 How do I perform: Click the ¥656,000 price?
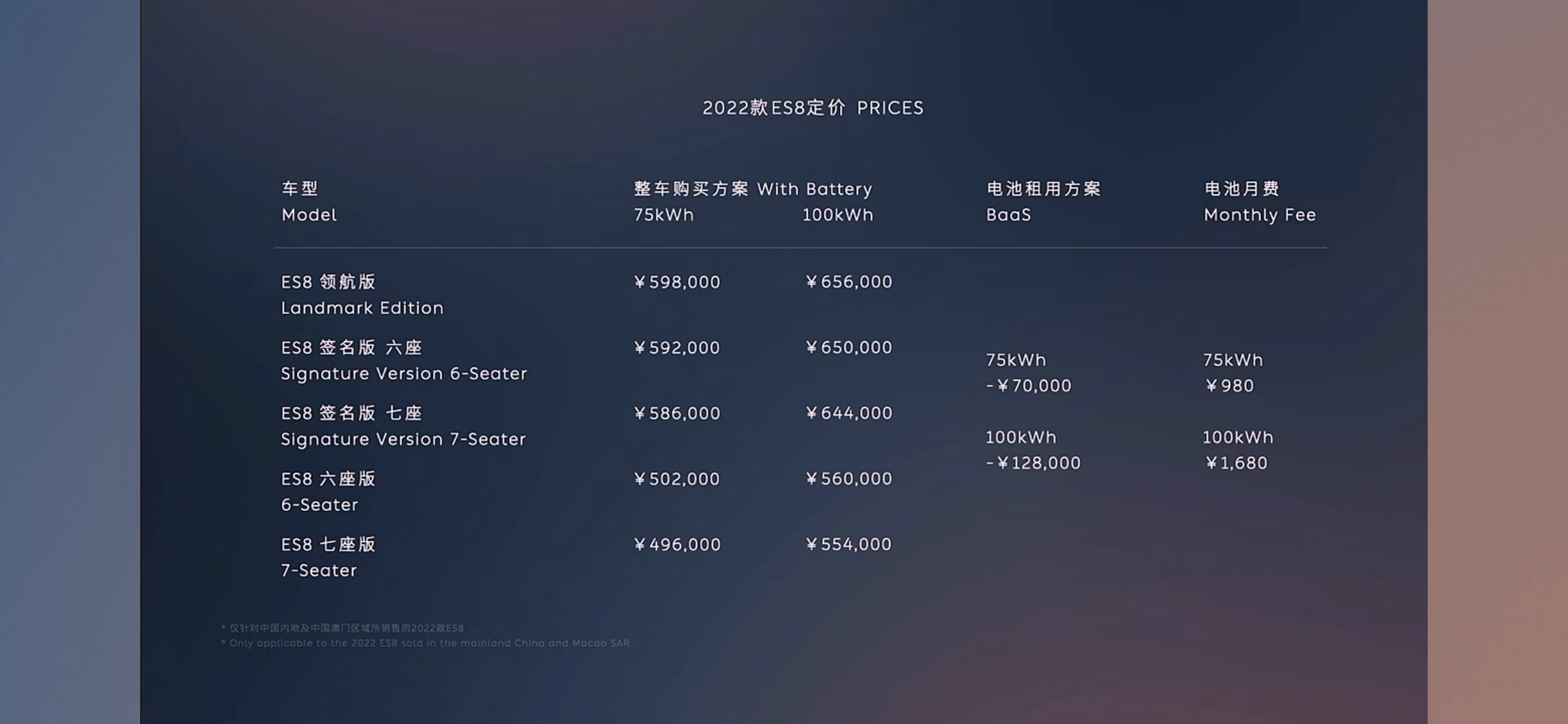[849, 282]
